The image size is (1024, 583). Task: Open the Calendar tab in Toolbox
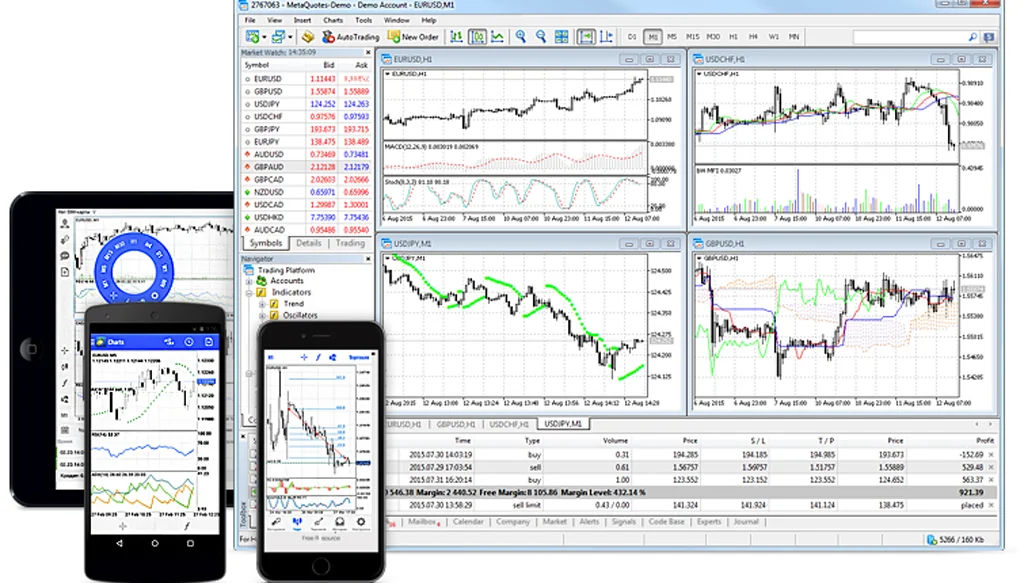point(468,521)
